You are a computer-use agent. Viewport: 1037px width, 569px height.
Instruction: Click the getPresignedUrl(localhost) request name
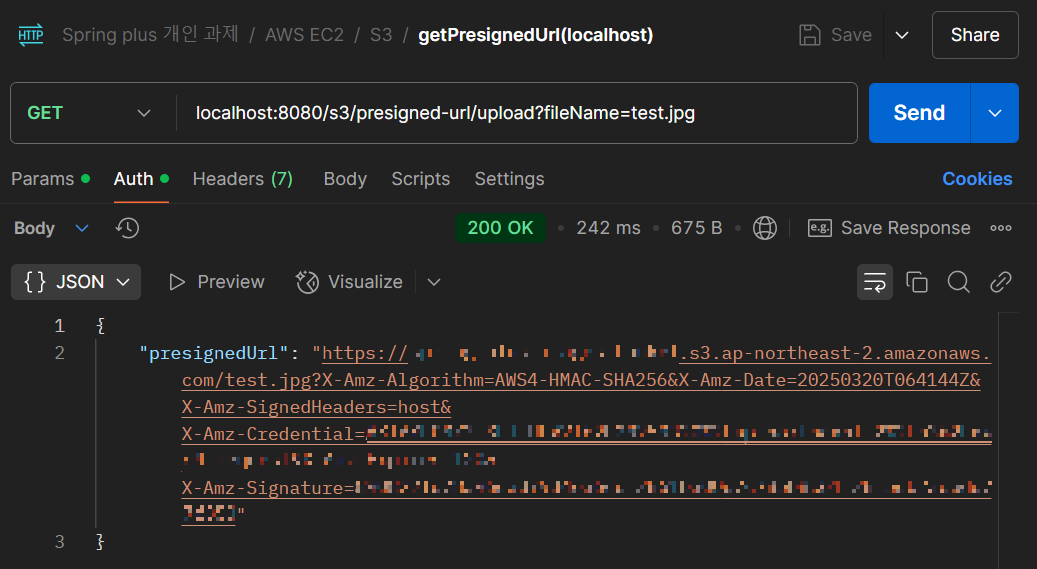(536, 35)
